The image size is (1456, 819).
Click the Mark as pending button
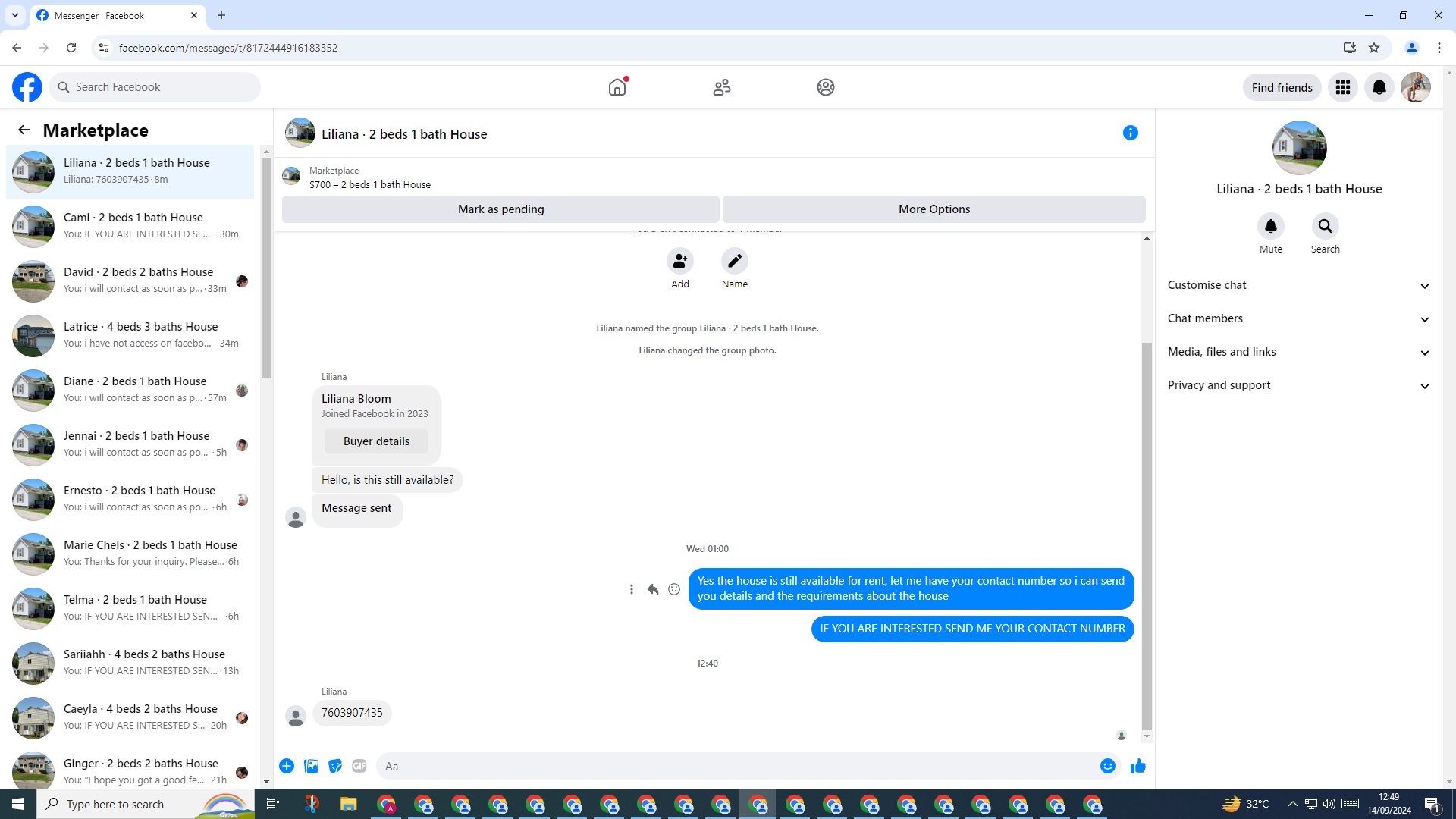500,209
